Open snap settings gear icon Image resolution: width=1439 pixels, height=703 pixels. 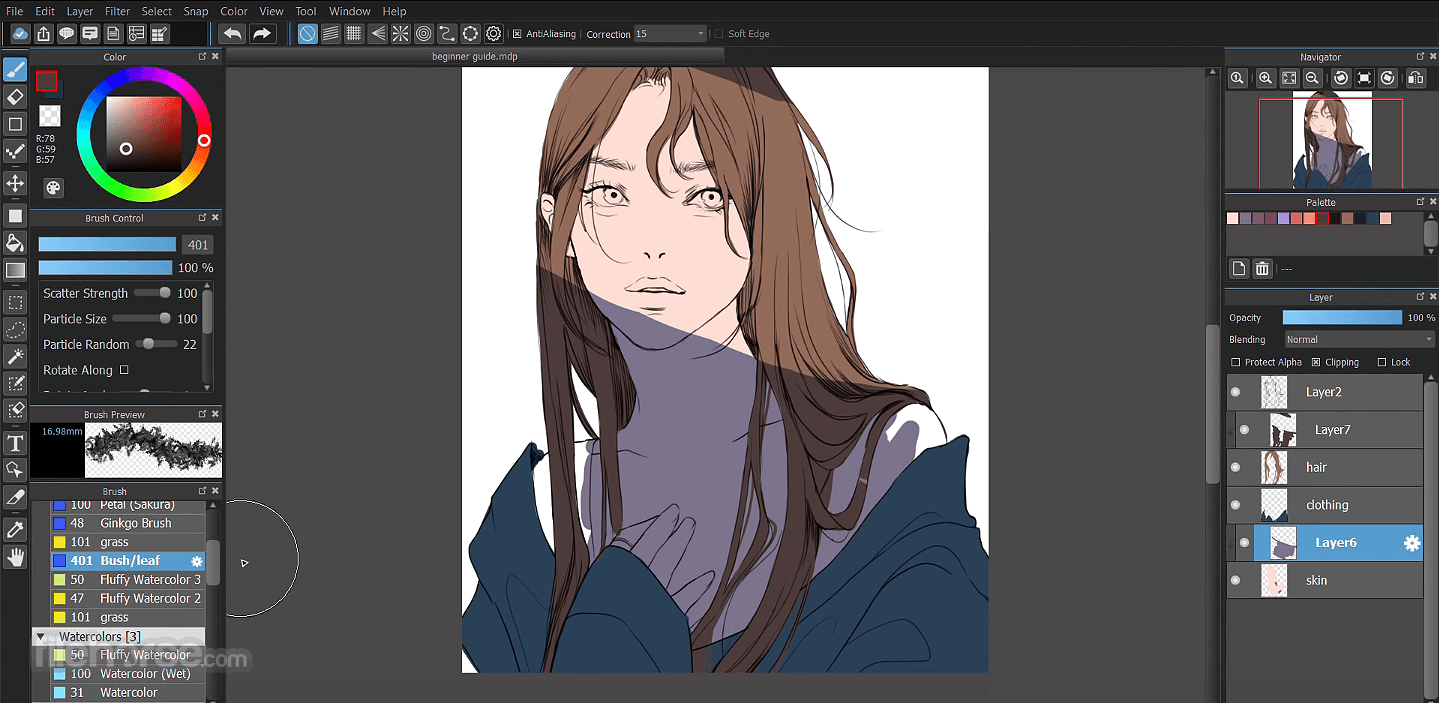tap(493, 33)
